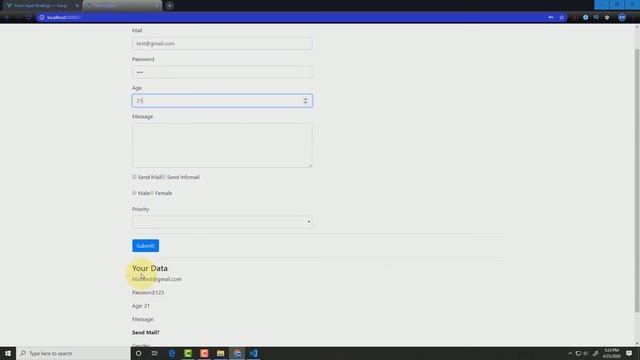Open the Action Center notifications icon
The image size is (640, 360).
coord(629,353)
